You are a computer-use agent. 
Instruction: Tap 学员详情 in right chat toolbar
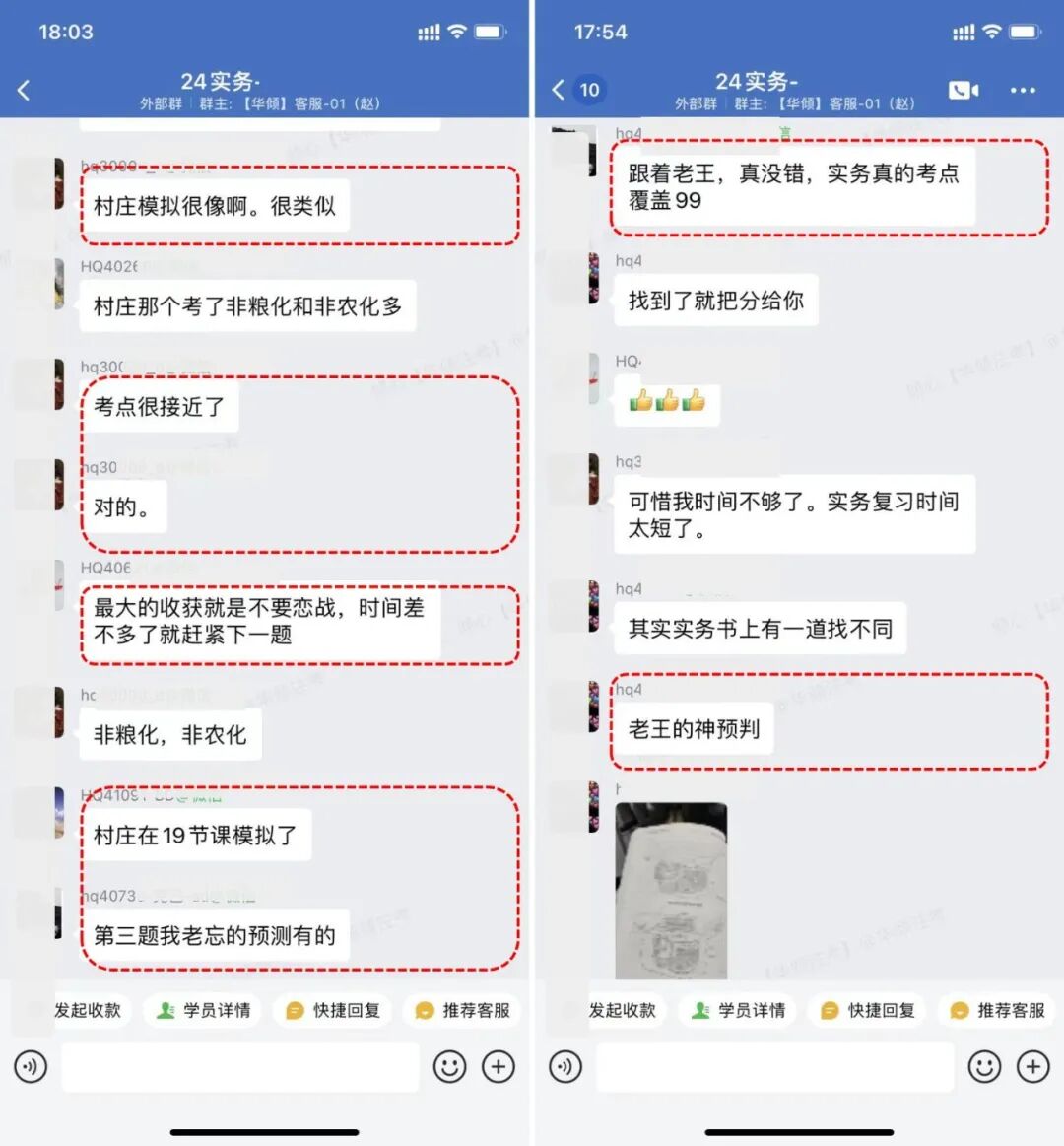(740, 1010)
